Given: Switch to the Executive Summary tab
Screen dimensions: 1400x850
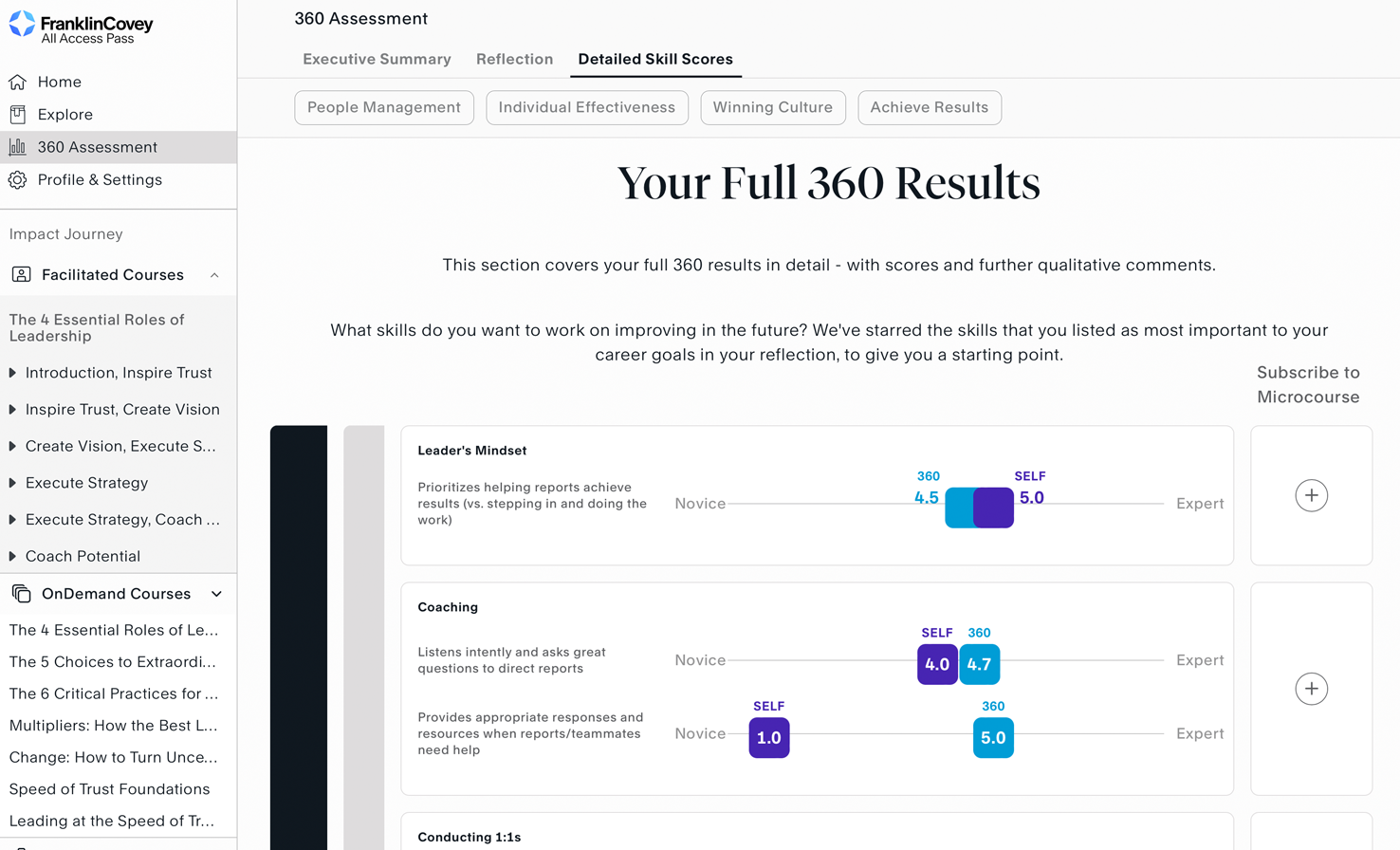Looking at the screenshot, I should (377, 59).
